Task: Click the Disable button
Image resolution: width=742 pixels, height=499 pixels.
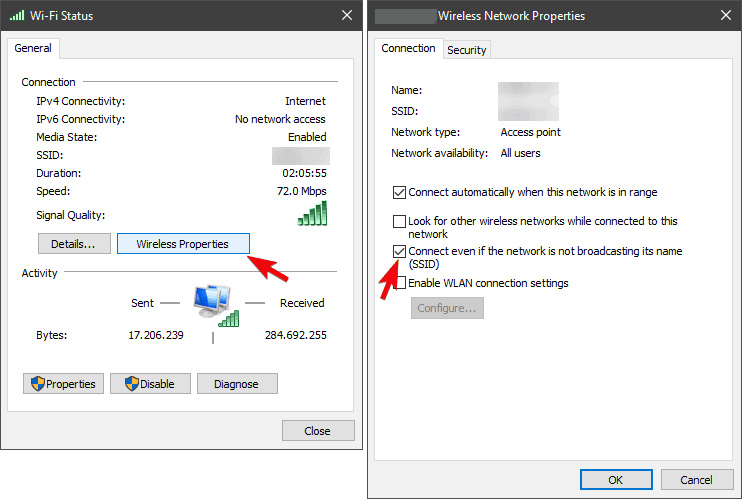Action: (150, 383)
